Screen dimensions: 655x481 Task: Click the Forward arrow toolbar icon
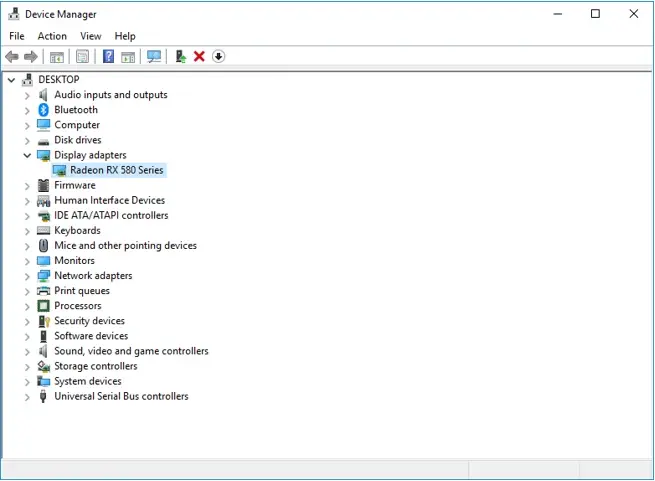[x=31, y=56]
